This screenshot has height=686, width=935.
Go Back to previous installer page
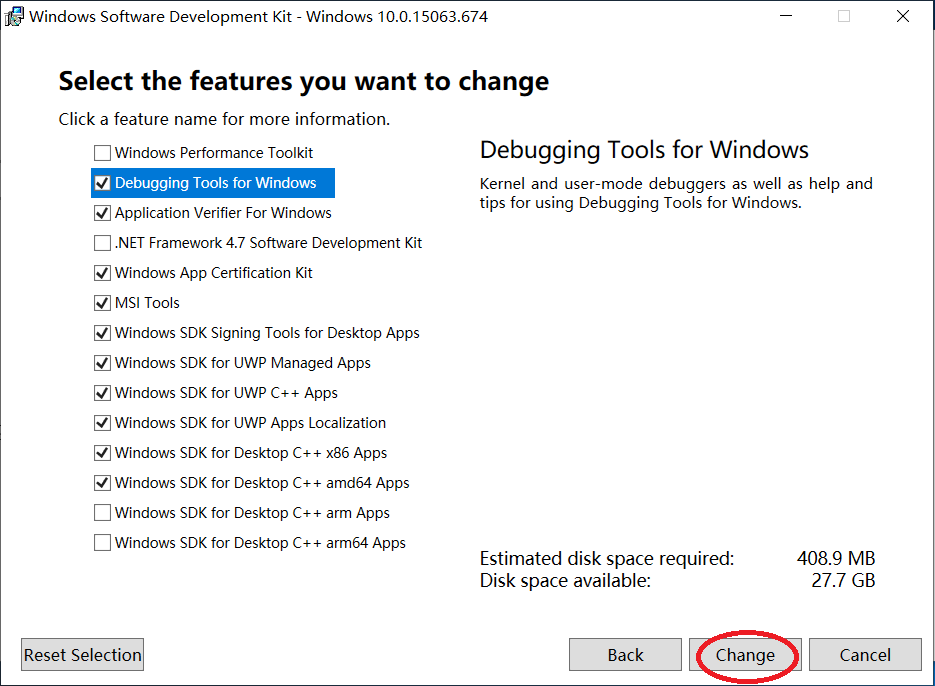click(625, 655)
